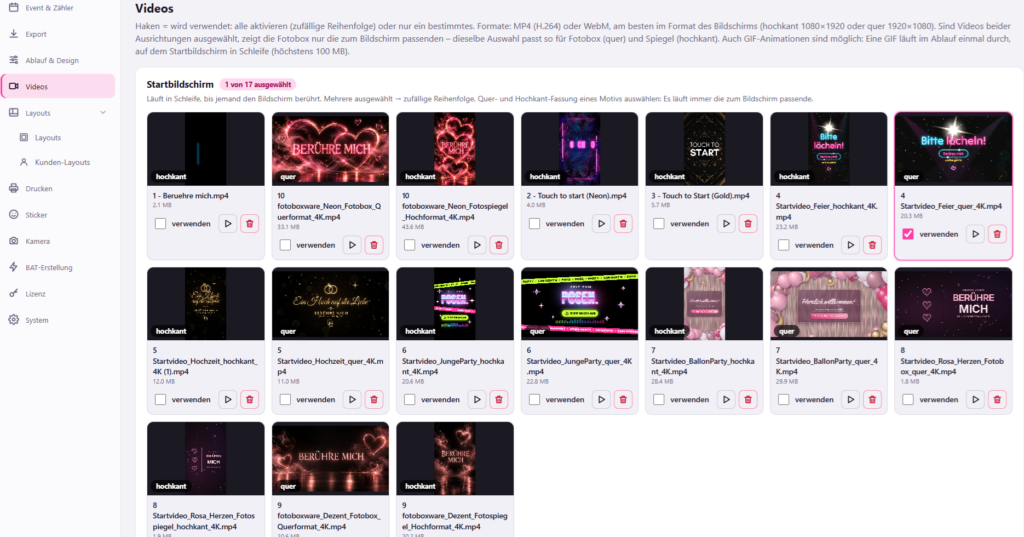Delete 1 - Beruehre mich.mp4 video
This screenshot has height=537, width=1024.
pyautogui.click(x=249, y=223)
